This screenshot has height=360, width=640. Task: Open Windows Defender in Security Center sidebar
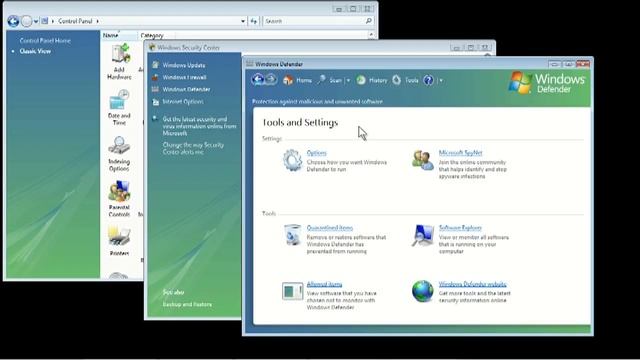[x=186, y=89]
